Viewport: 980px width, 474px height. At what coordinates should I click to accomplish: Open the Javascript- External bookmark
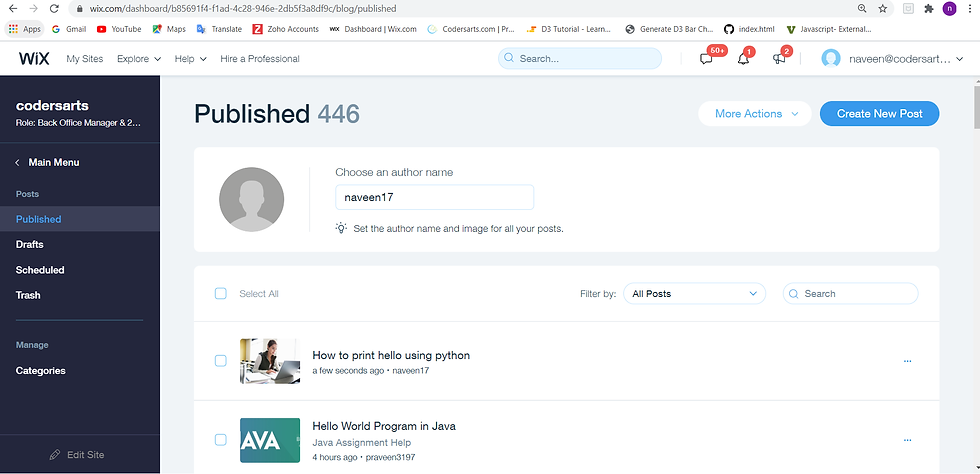click(x=828, y=29)
